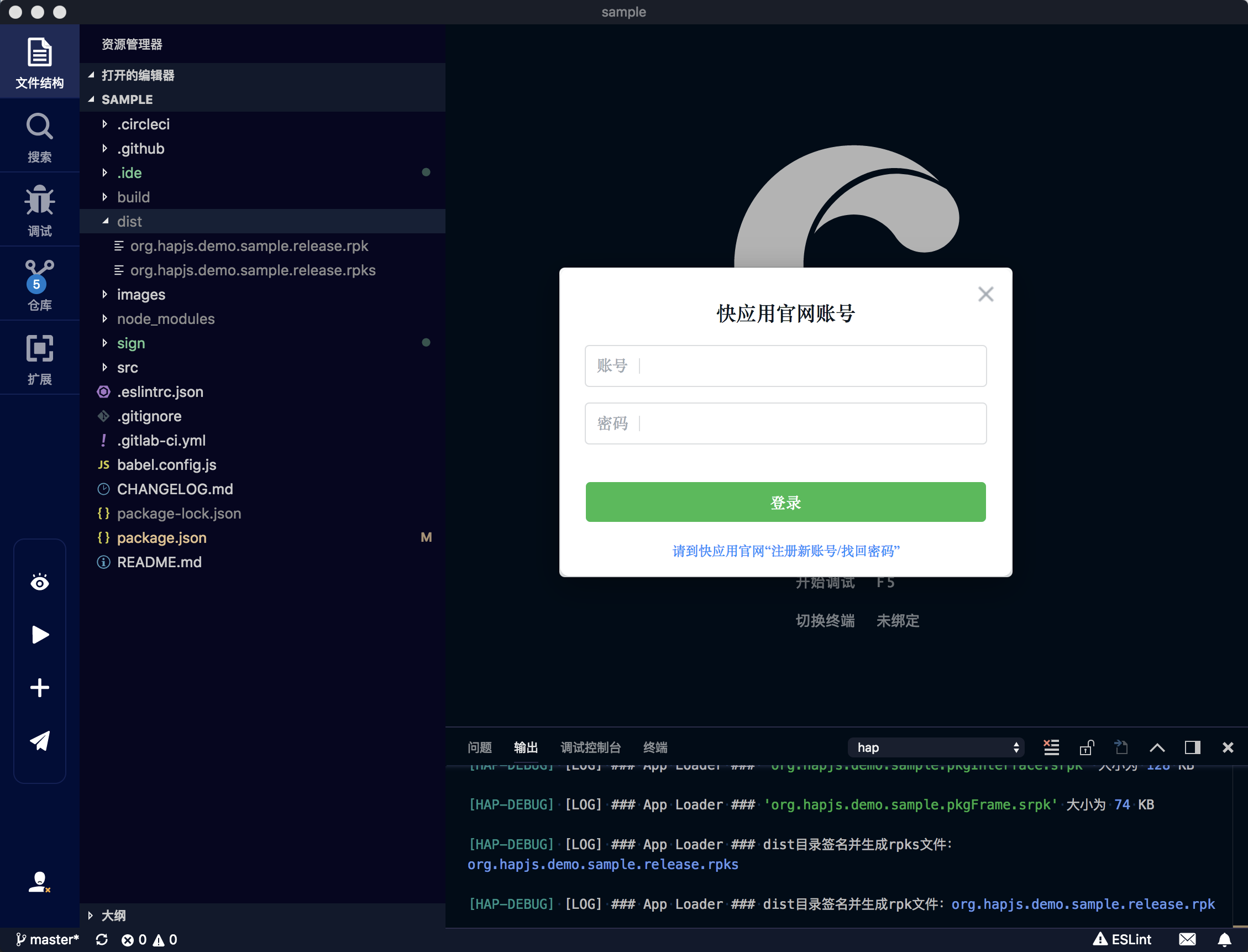1248x952 pixels.
Task: Open notifications bell in status bar
Action: [1224, 939]
